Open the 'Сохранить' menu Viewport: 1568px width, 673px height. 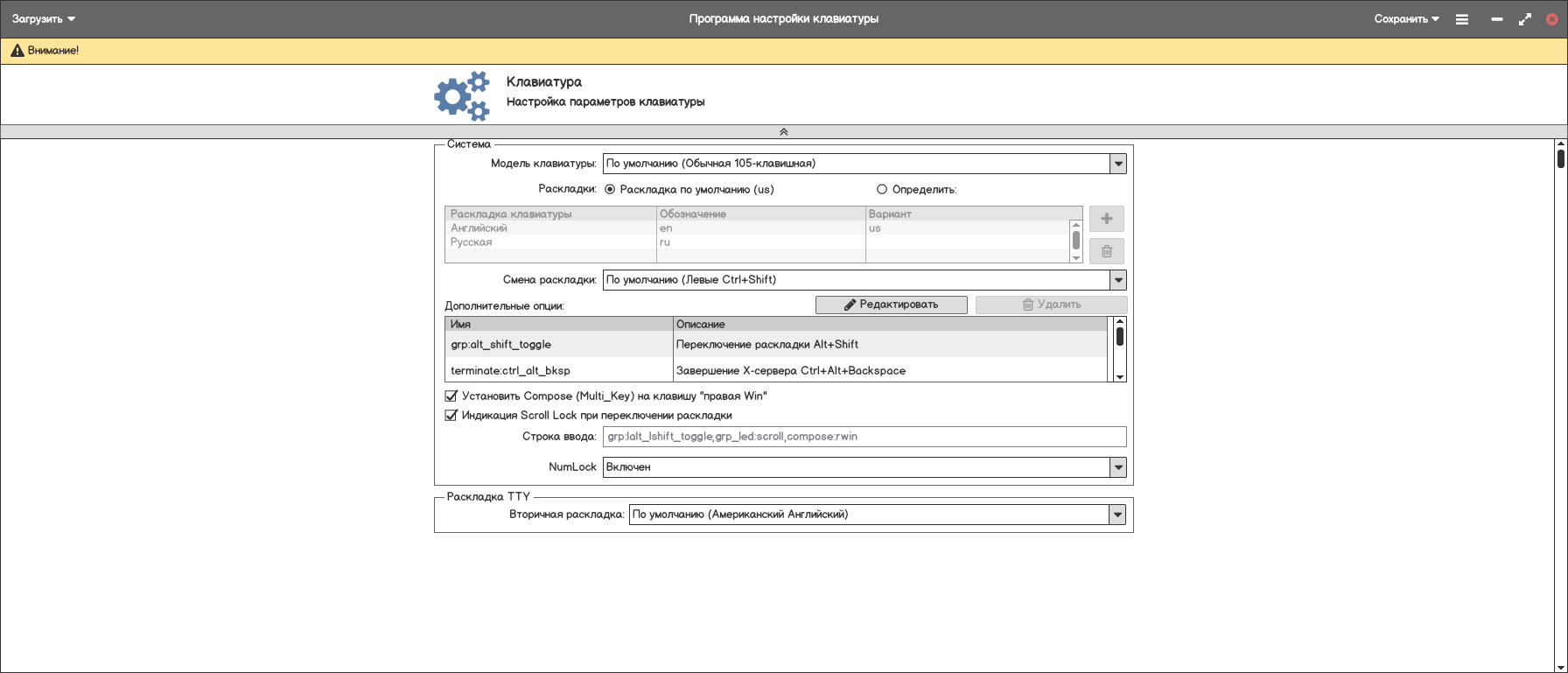pyautogui.click(x=1406, y=19)
